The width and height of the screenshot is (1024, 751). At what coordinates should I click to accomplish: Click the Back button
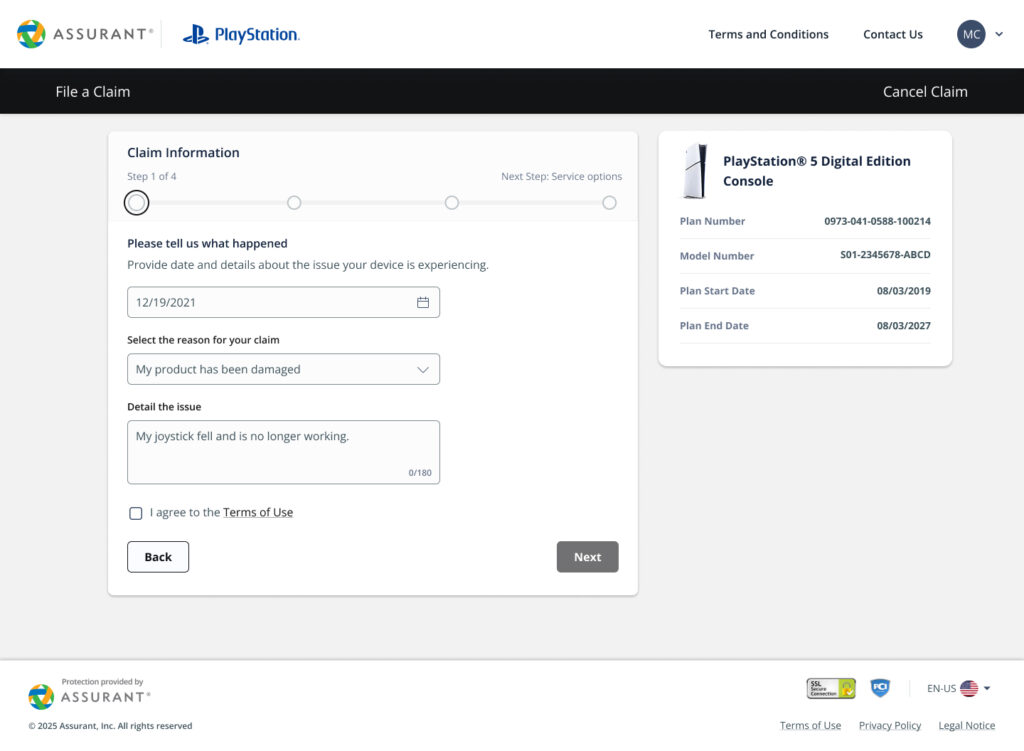coord(158,557)
